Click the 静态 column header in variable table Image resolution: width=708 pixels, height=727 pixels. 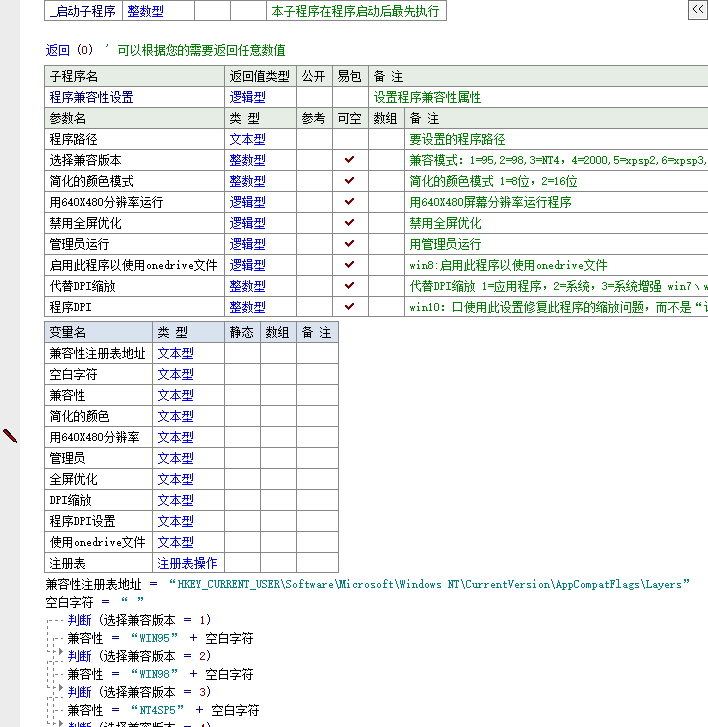242,332
